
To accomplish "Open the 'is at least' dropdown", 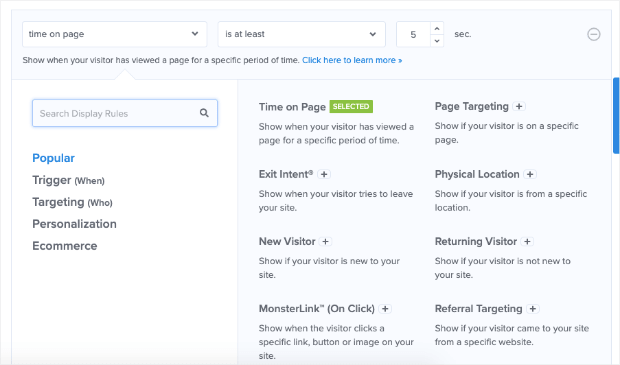I will pyautogui.click(x=301, y=34).
